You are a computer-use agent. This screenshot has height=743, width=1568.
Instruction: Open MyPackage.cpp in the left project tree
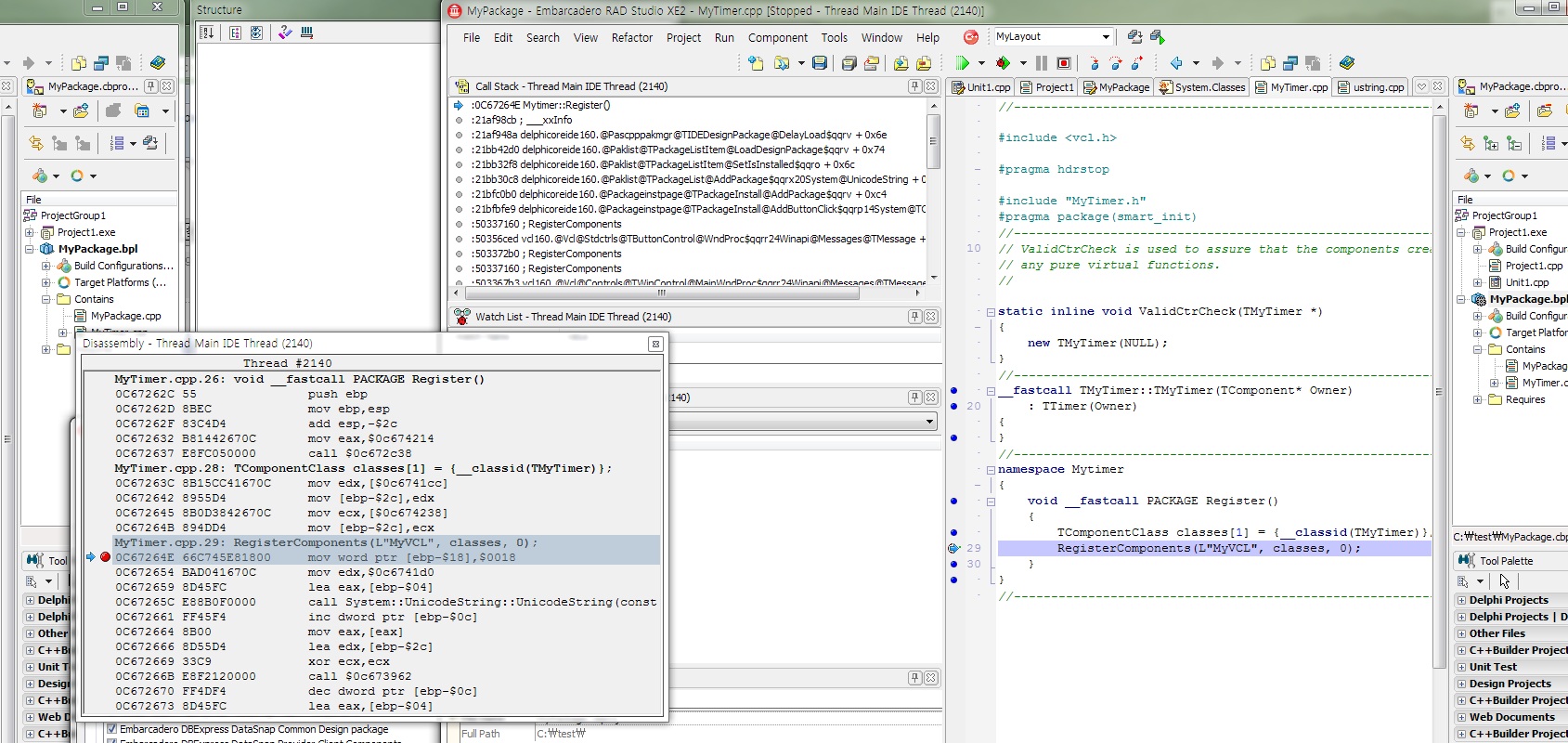[125, 316]
